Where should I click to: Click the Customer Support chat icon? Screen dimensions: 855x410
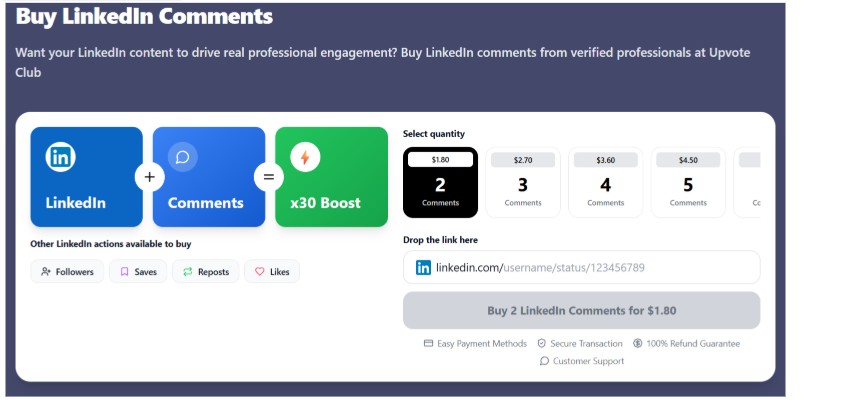click(544, 361)
